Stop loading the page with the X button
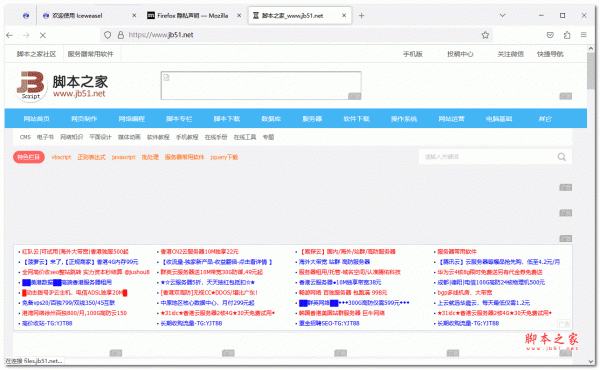600x370 pixels. [x=43, y=35]
